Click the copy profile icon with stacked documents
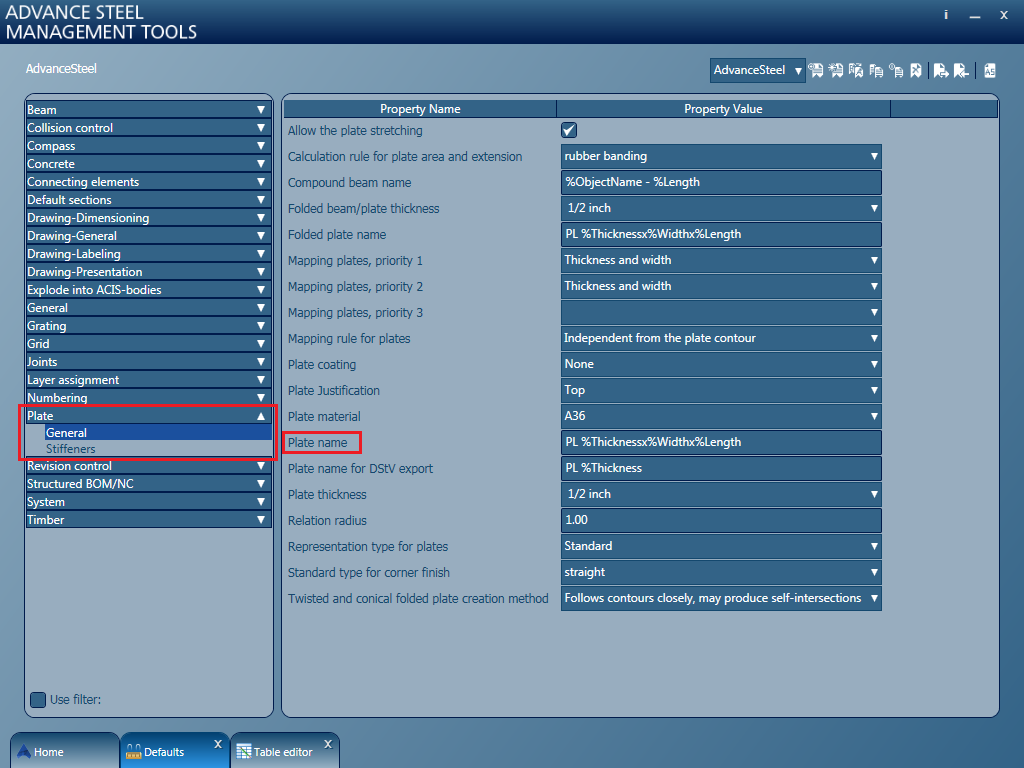 coord(876,70)
